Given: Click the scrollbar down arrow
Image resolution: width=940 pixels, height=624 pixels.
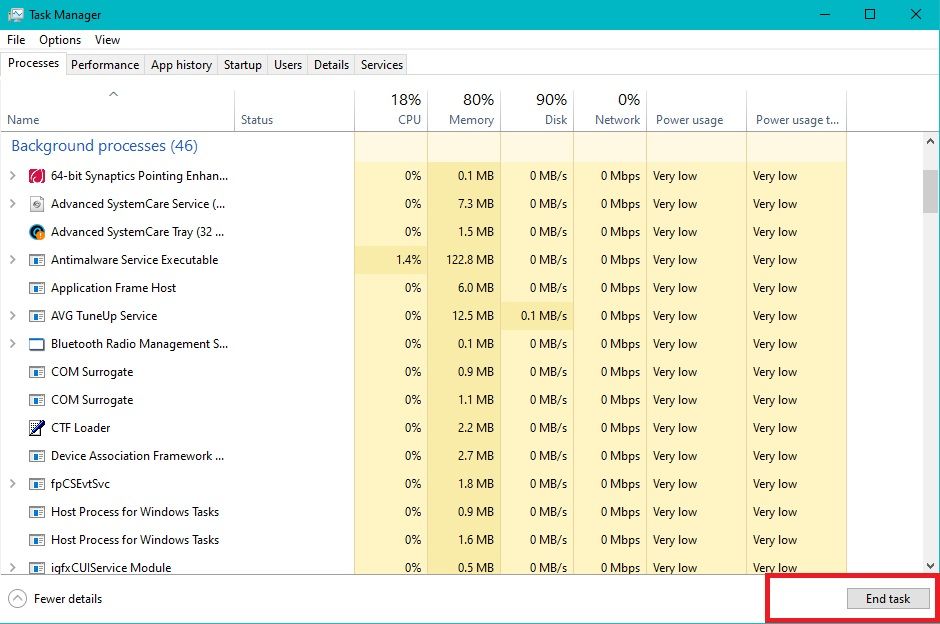Looking at the screenshot, I should pyautogui.click(x=930, y=565).
